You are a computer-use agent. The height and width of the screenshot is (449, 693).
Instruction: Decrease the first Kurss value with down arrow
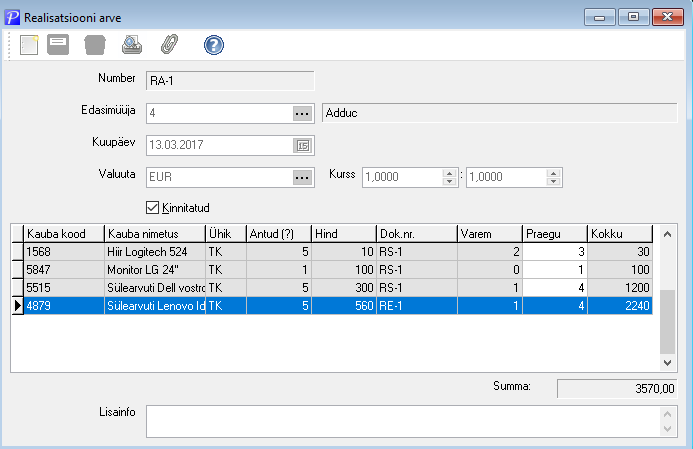click(449, 182)
